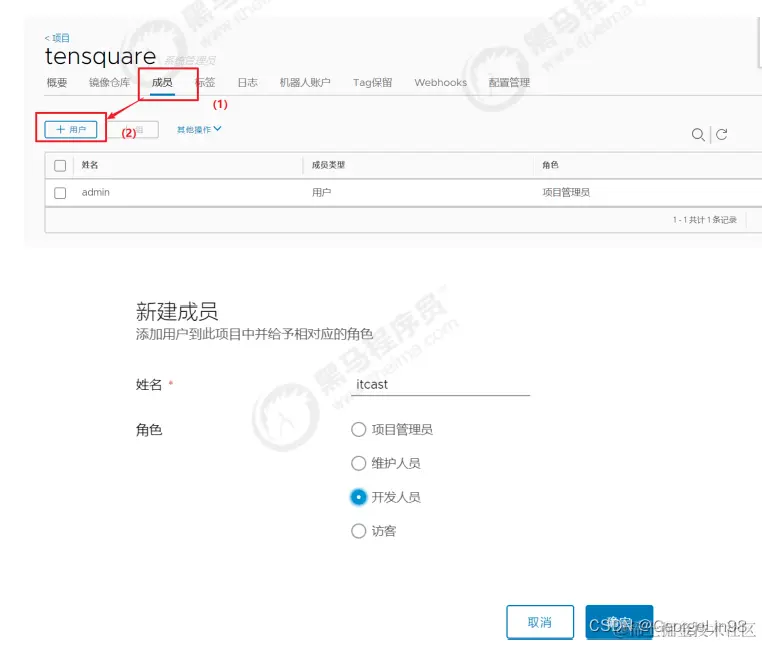The image size is (762, 645).
Task: Click the 项目管理员 role cell for admin
Action: click(566, 192)
